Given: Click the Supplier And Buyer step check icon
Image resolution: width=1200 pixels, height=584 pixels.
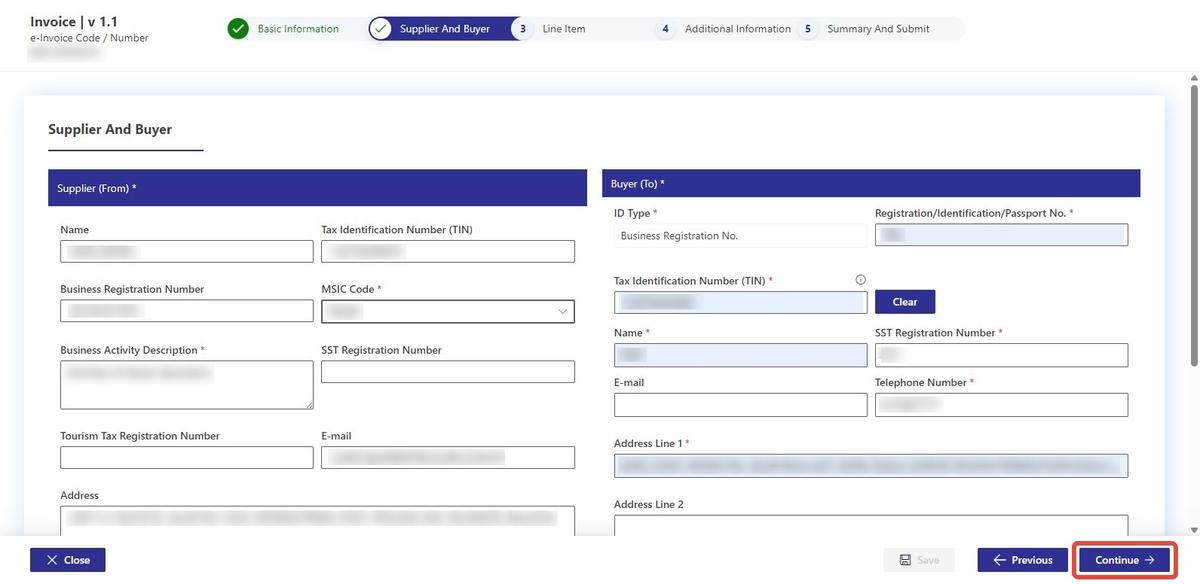Looking at the screenshot, I should pyautogui.click(x=380, y=29).
